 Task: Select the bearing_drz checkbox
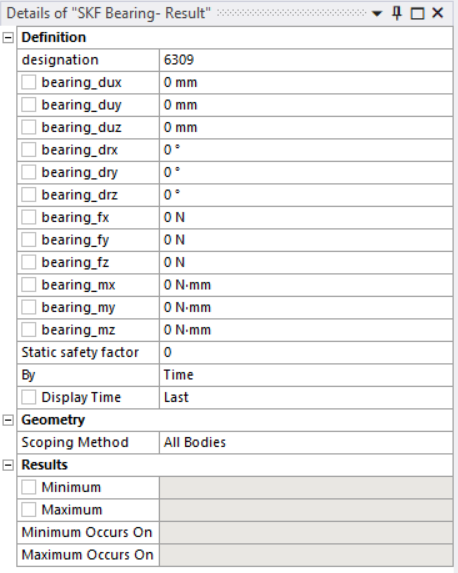tap(29, 195)
